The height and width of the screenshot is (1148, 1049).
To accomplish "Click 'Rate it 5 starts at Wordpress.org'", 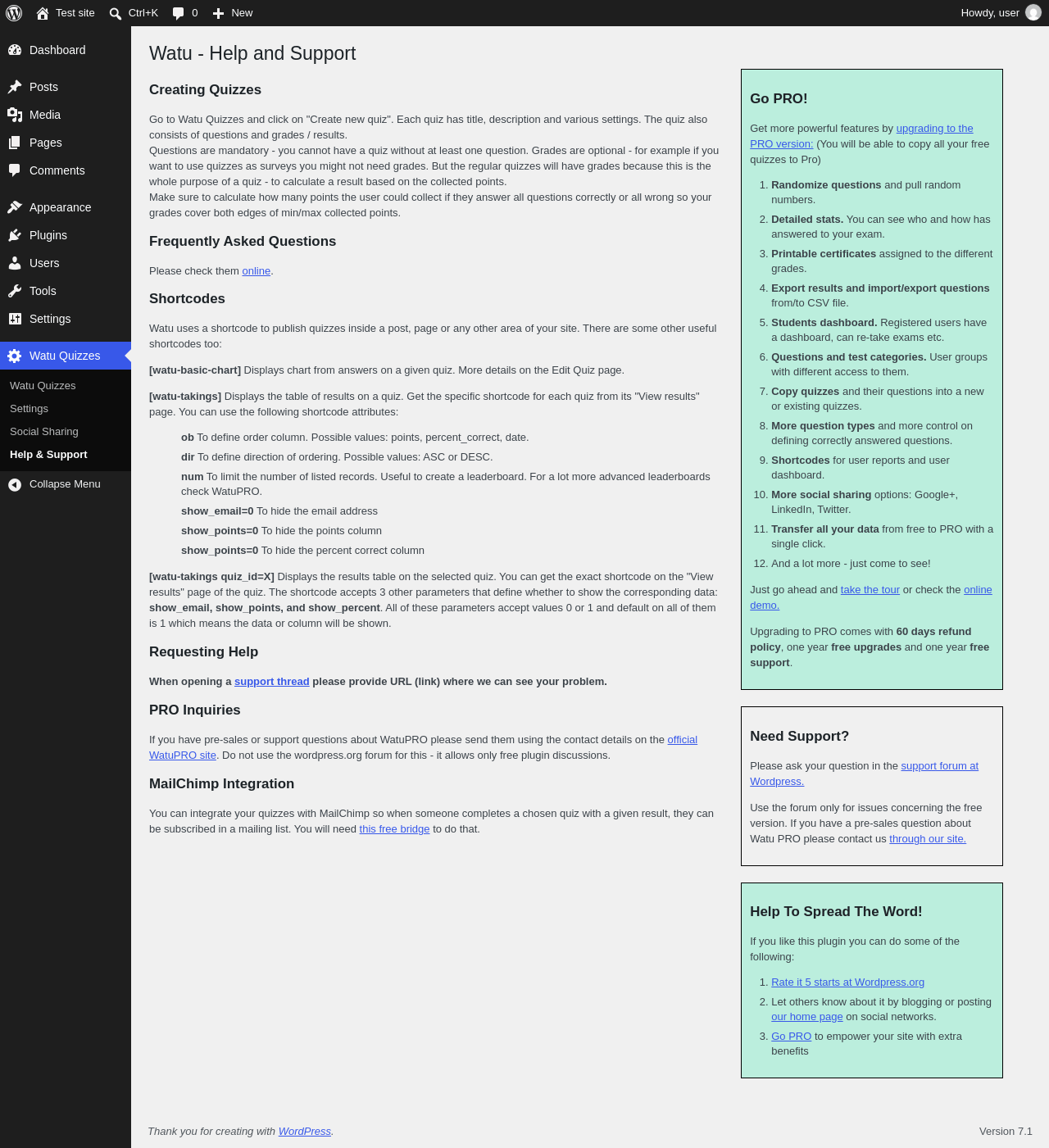I will (847, 982).
